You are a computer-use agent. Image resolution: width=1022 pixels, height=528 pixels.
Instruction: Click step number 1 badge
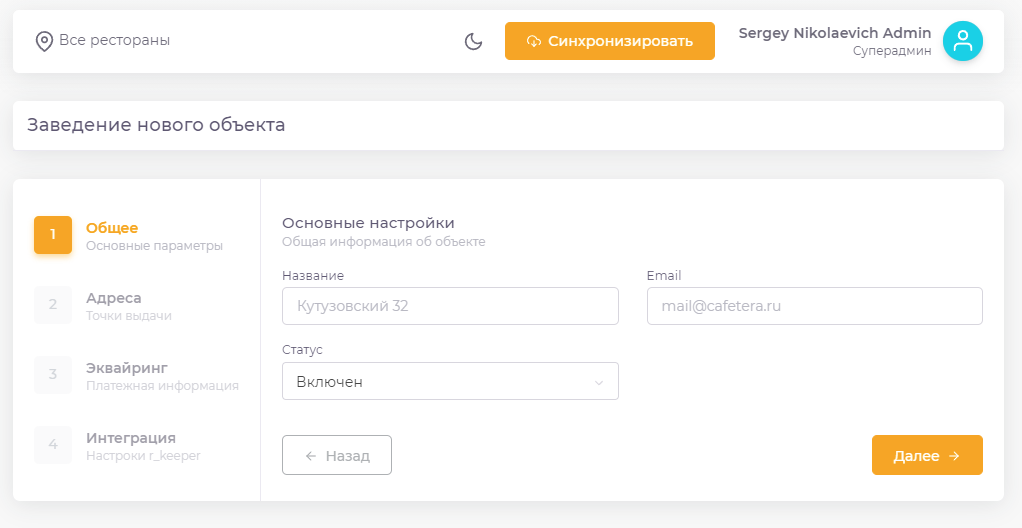[x=53, y=235]
